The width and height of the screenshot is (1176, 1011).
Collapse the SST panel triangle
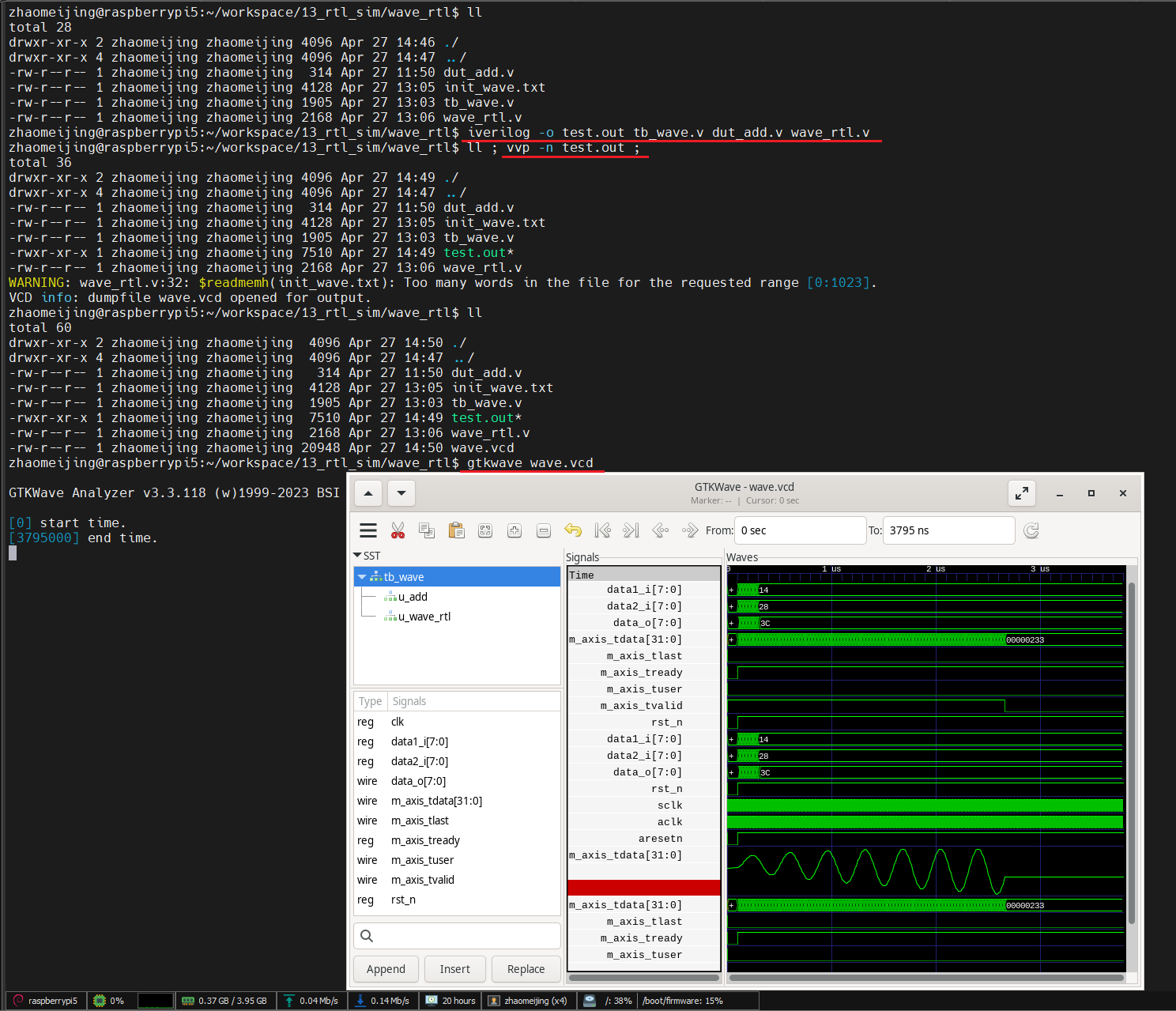(357, 556)
